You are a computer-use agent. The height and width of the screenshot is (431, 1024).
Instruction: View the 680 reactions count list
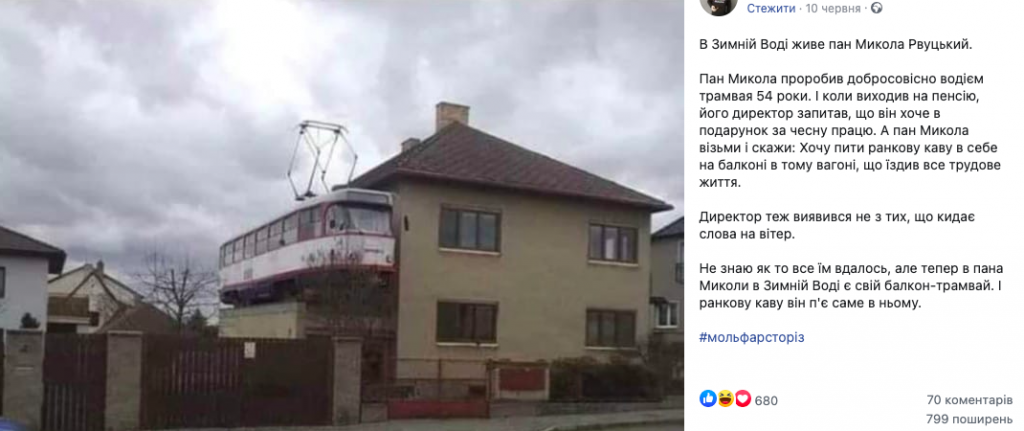(766, 400)
